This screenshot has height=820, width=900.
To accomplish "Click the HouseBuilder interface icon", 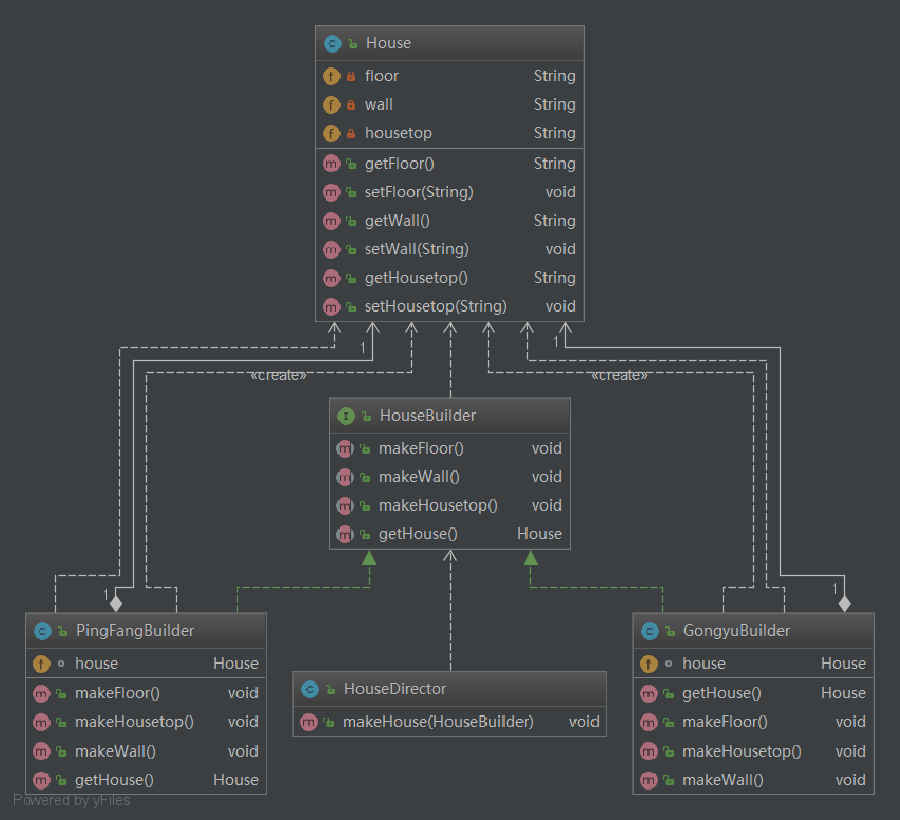I will coord(346,415).
